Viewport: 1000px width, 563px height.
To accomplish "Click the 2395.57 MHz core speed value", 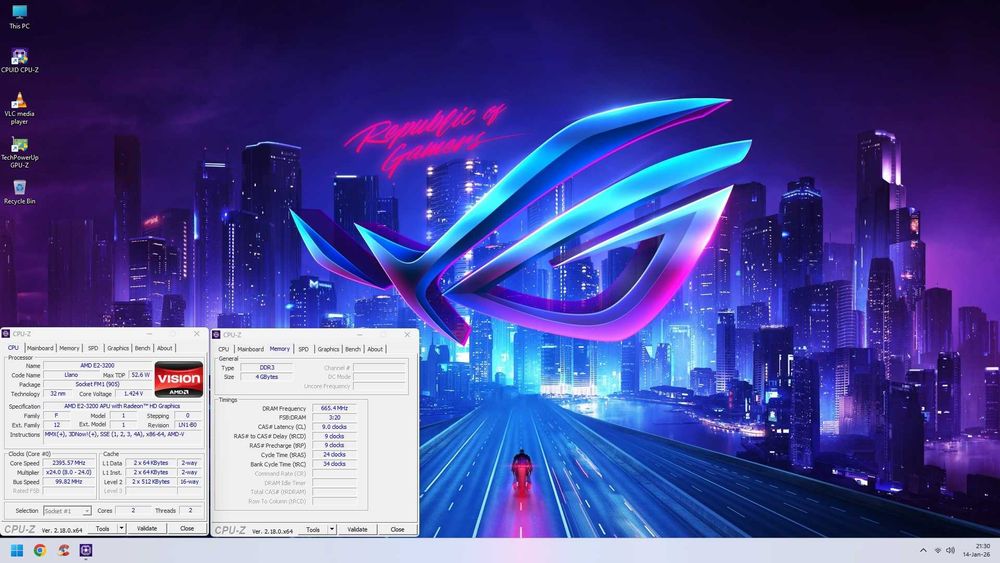I will (x=69, y=463).
